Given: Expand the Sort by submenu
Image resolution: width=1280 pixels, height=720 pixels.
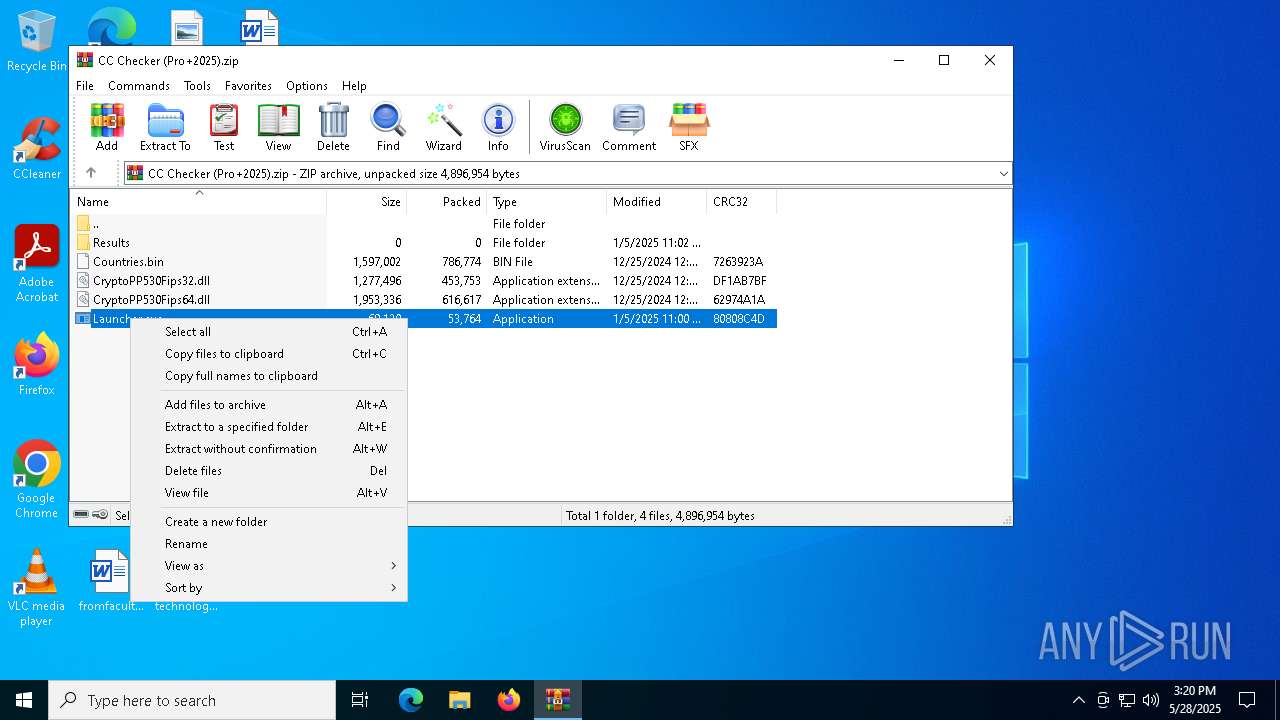Looking at the screenshot, I should point(269,588).
